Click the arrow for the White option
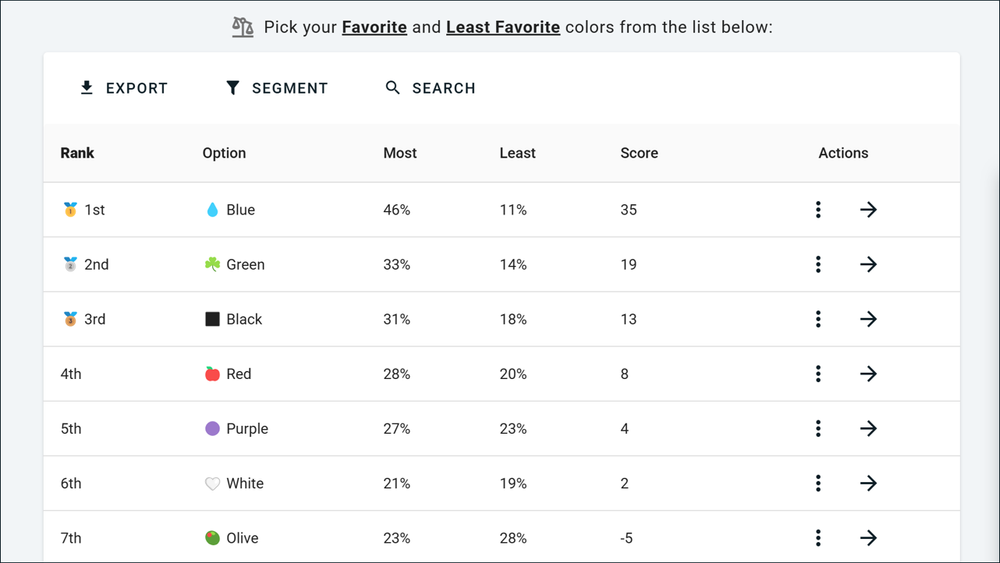The image size is (1000, 563). click(868, 484)
